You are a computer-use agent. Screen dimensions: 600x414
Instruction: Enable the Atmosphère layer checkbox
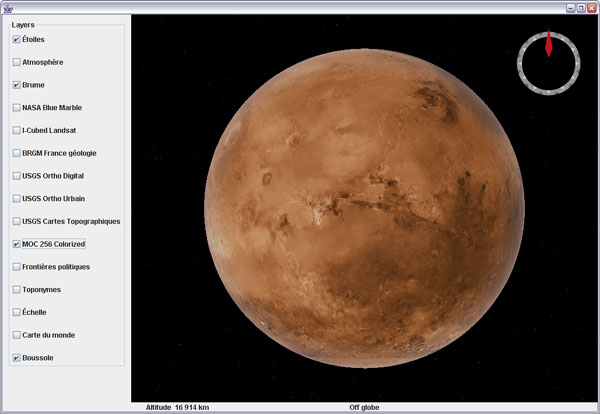(16, 62)
